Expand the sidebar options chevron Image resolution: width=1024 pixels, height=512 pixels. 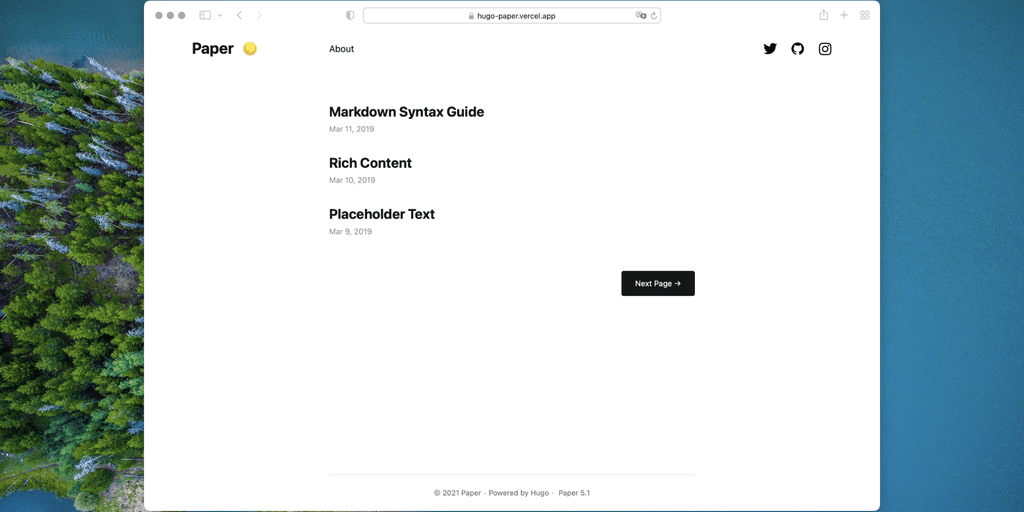219,15
